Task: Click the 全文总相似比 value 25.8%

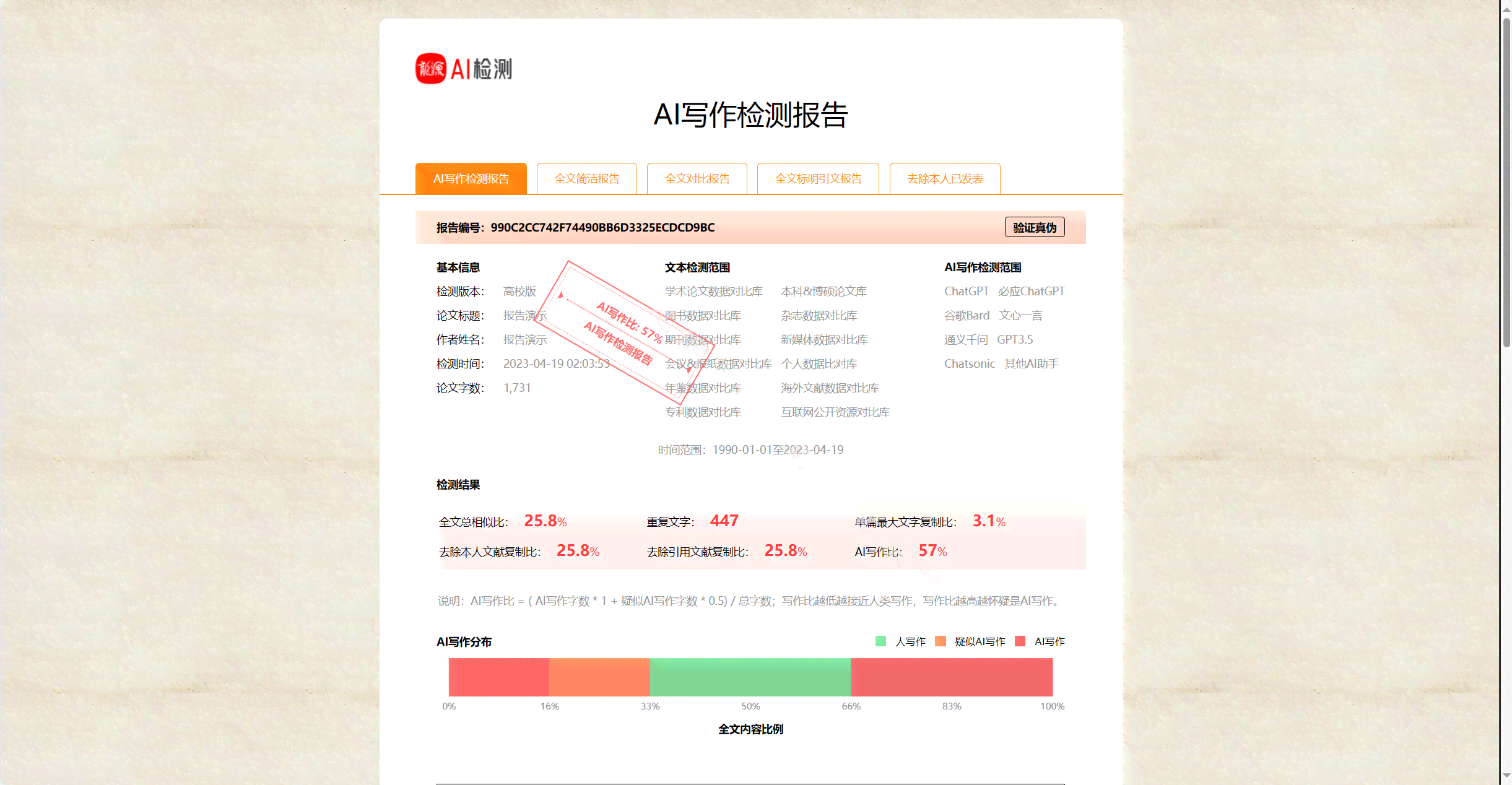Action: (x=545, y=521)
